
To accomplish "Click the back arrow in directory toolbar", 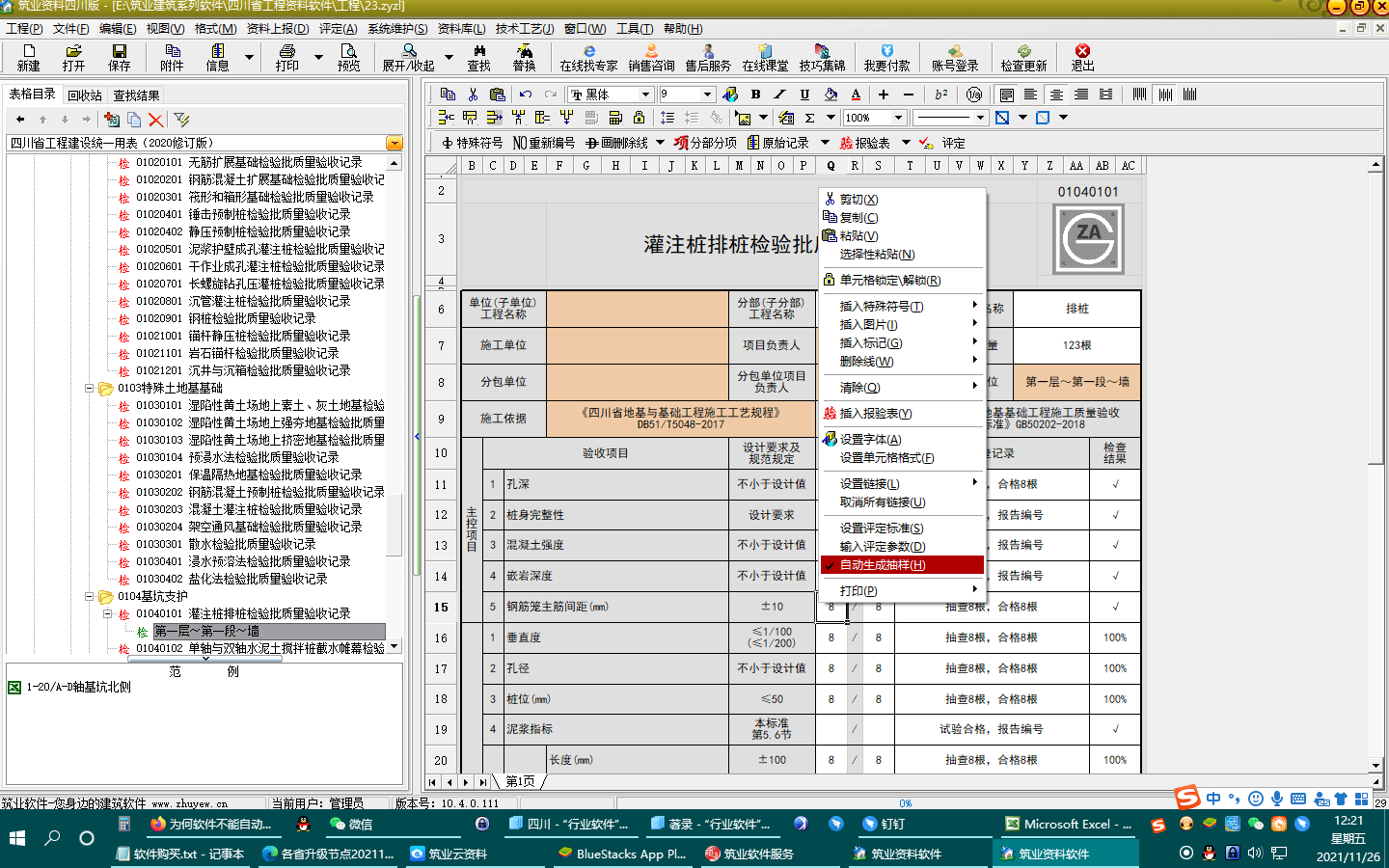I will [x=20, y=120].
